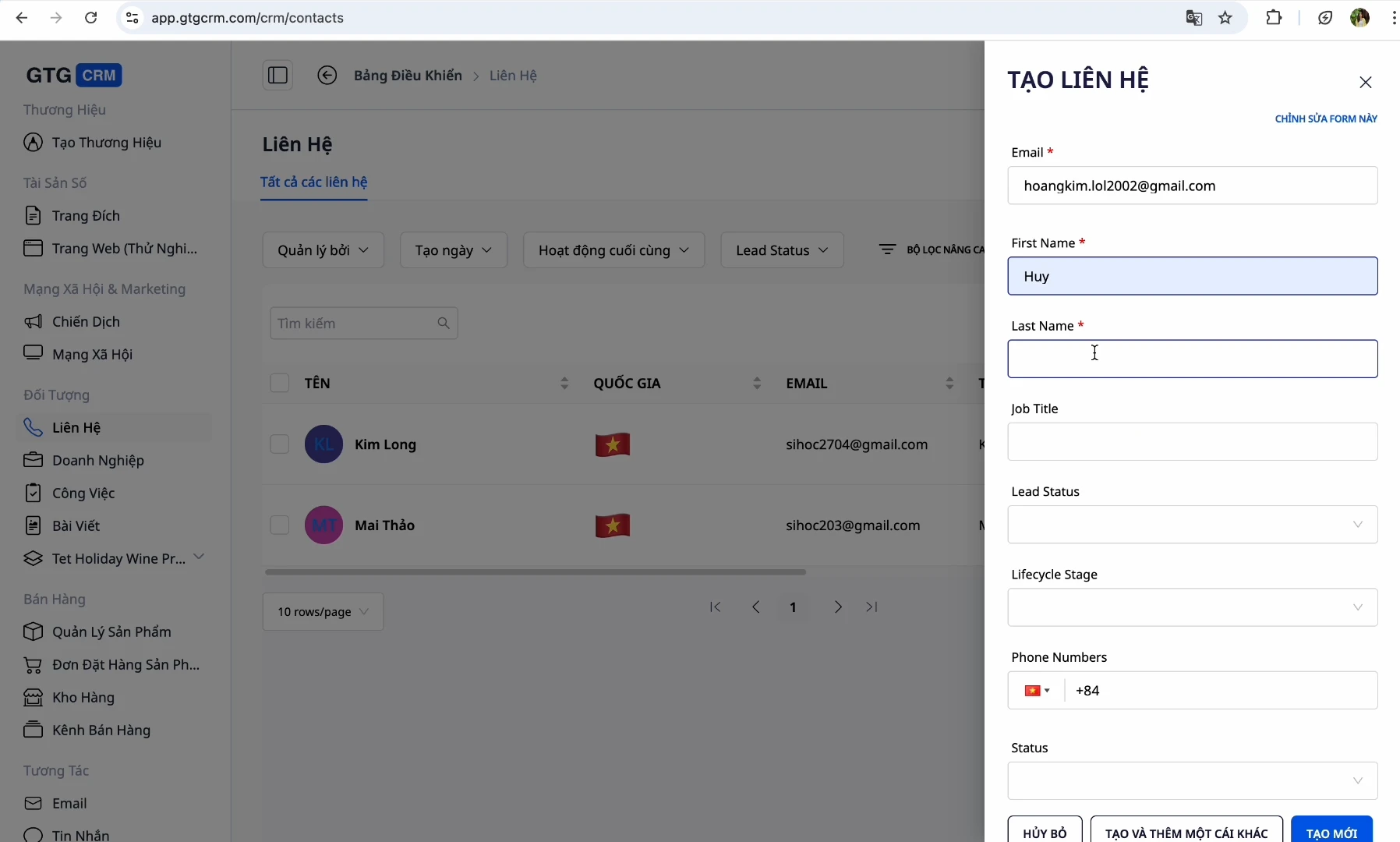Open Kho Hàng inventory section
Viewport: 1400px width, 842px height.
coord(81,698)
